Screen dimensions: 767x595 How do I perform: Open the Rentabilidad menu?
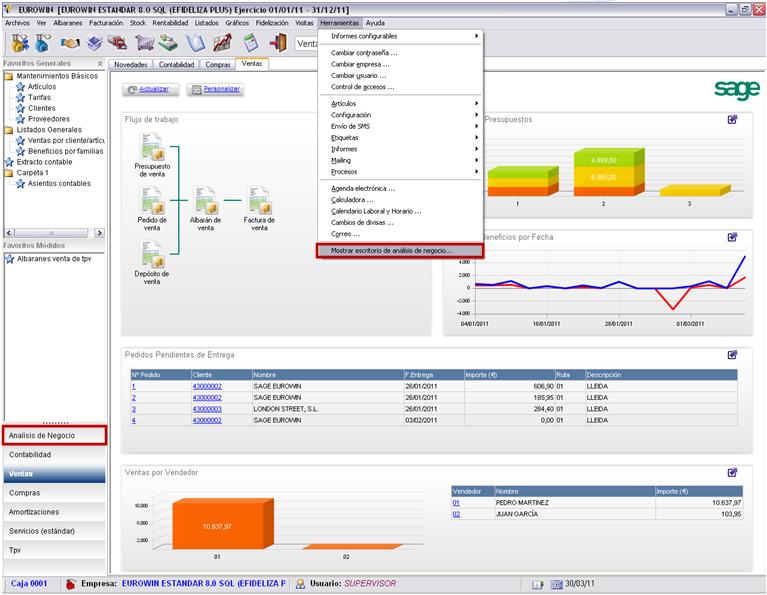pos(170,23)
